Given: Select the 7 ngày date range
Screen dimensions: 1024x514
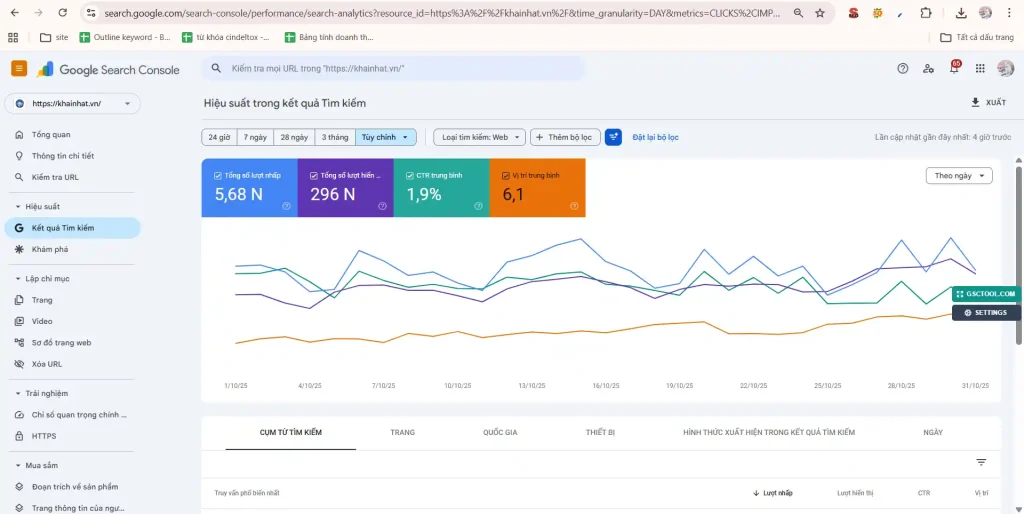Looking at the screenshot, I should pyautogui.click(x=255, y=137).
